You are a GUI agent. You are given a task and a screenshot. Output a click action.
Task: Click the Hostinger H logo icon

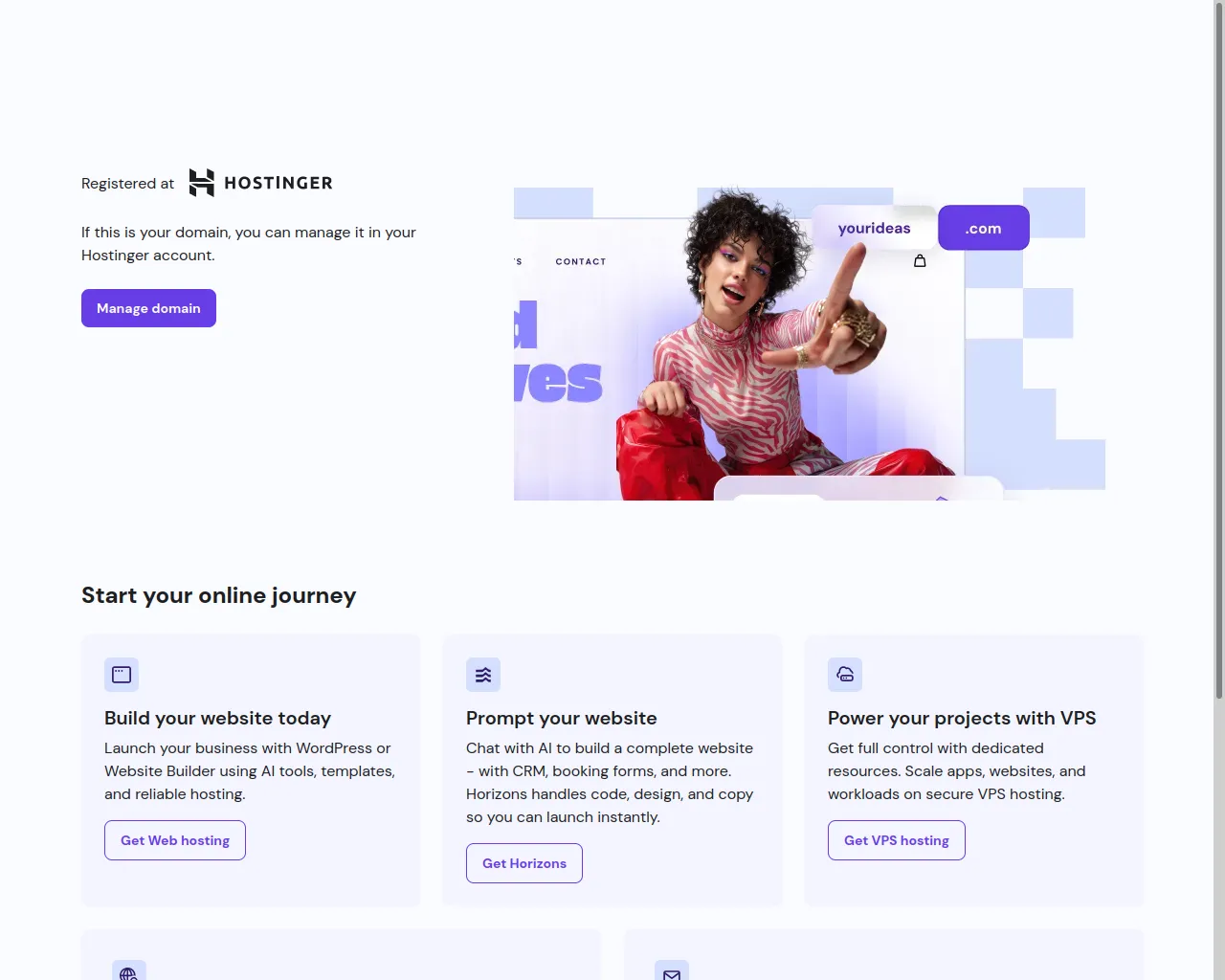point(202,183)
